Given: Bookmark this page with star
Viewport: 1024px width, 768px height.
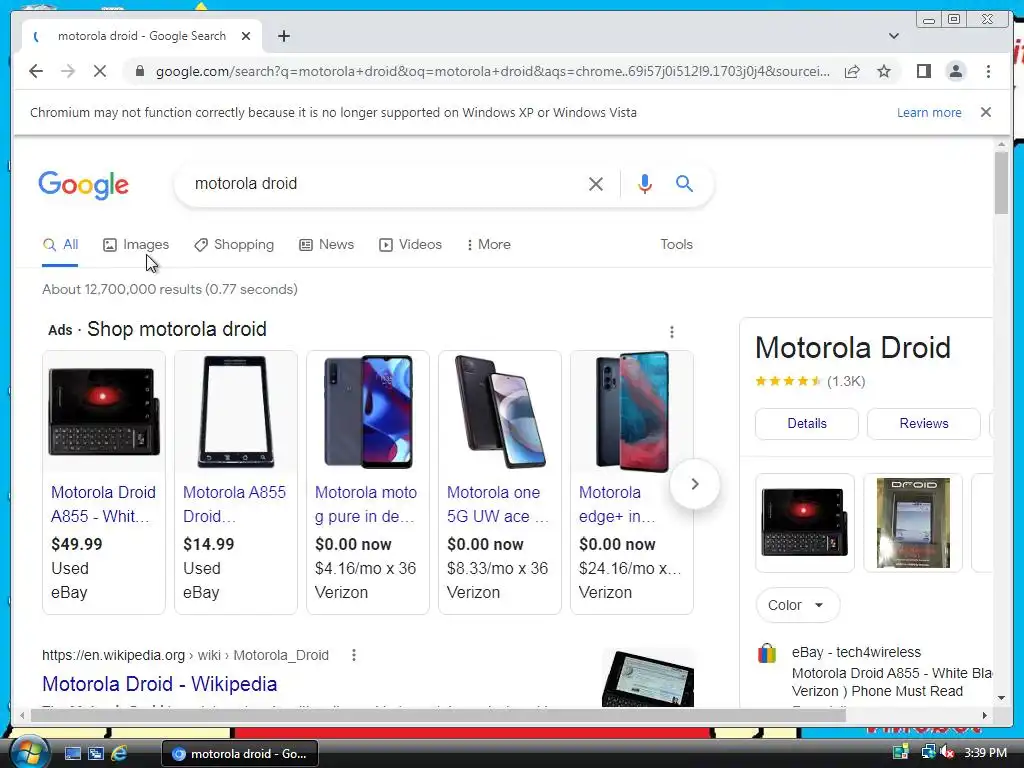Looking at the screenshot, I should [884, 71].
